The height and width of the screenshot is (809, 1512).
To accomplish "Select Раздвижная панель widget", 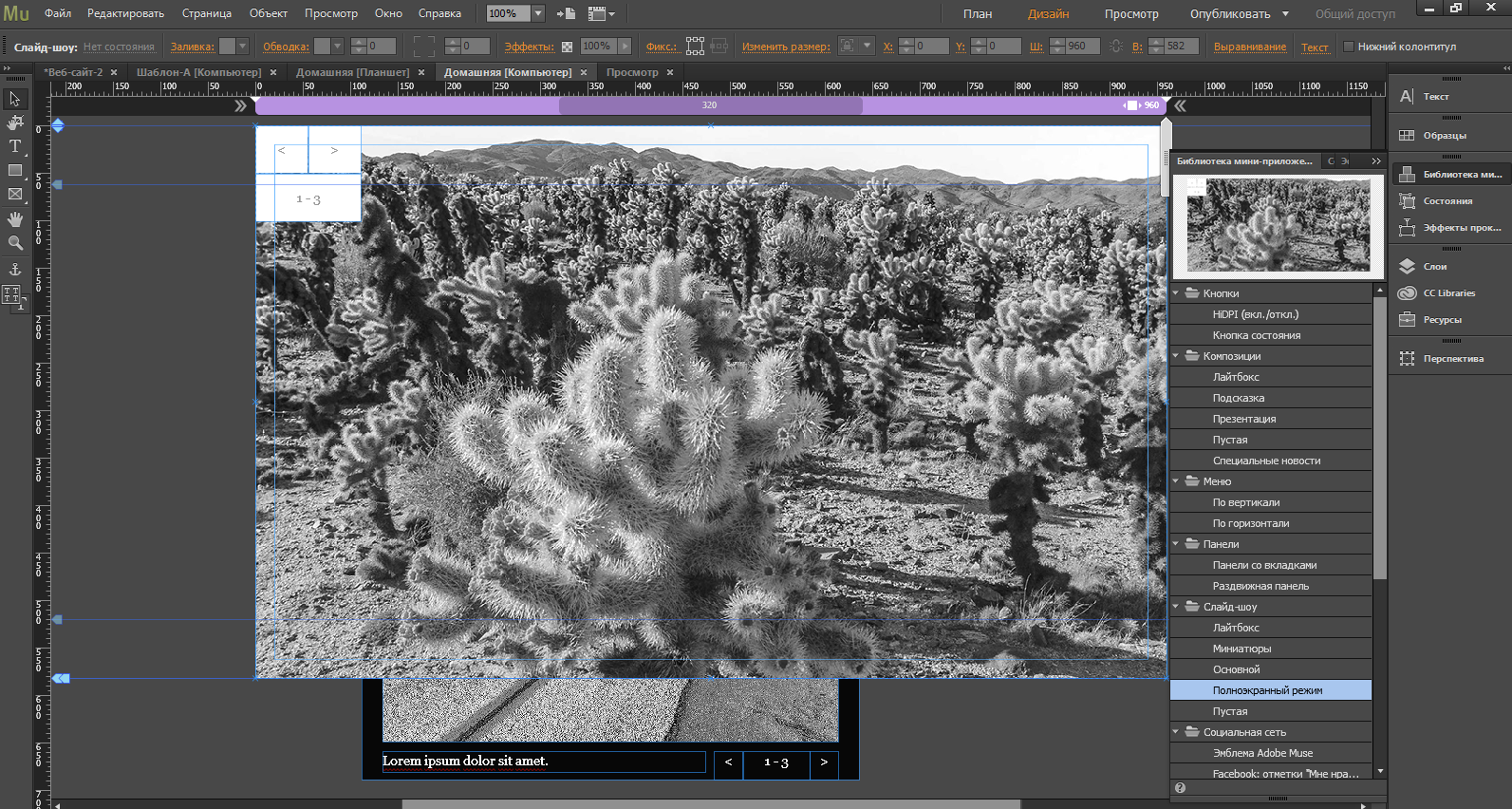I will click(x=1271, y=586).
